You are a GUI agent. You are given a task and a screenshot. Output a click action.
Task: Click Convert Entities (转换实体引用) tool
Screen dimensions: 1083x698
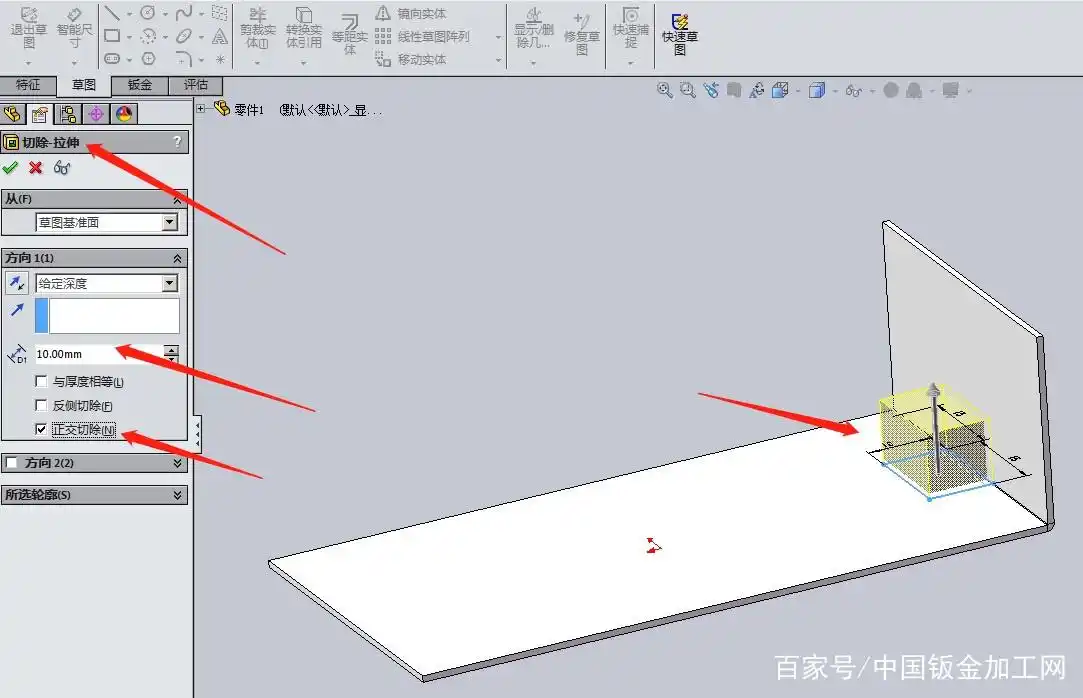point(304,30)
